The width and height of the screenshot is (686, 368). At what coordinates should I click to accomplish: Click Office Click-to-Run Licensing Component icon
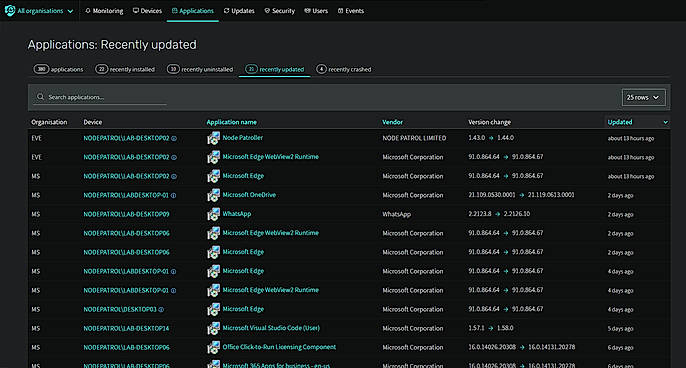[x=214, y=347]
